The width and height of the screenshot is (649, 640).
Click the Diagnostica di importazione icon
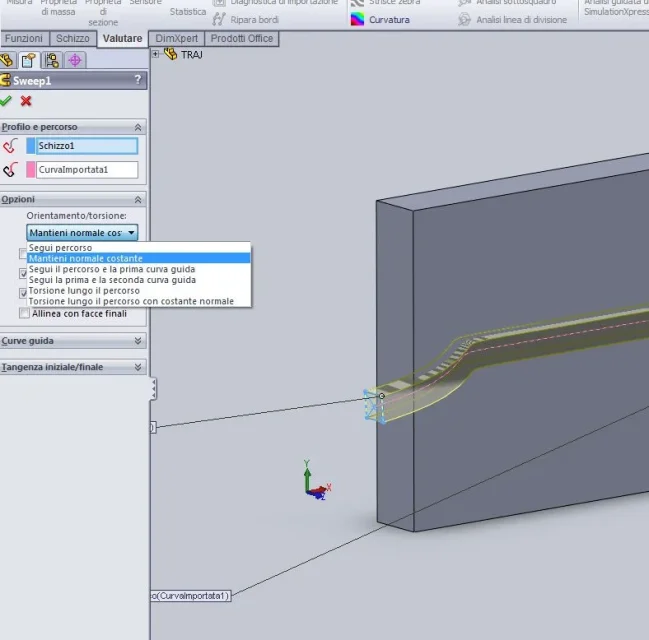point(219,3)
